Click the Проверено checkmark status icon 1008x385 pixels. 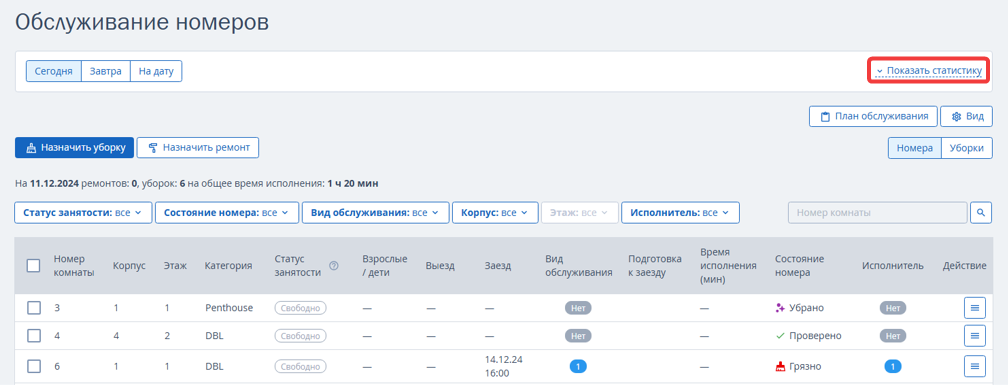780,336
